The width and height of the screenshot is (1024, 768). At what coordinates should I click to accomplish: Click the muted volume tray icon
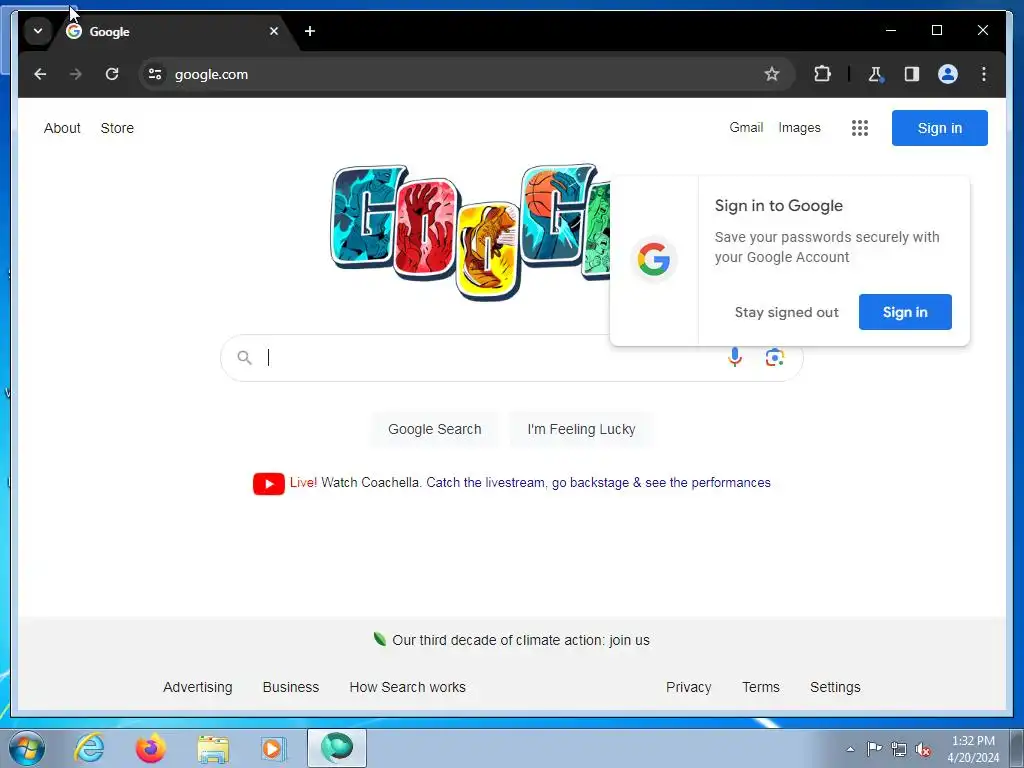point(923,749)
